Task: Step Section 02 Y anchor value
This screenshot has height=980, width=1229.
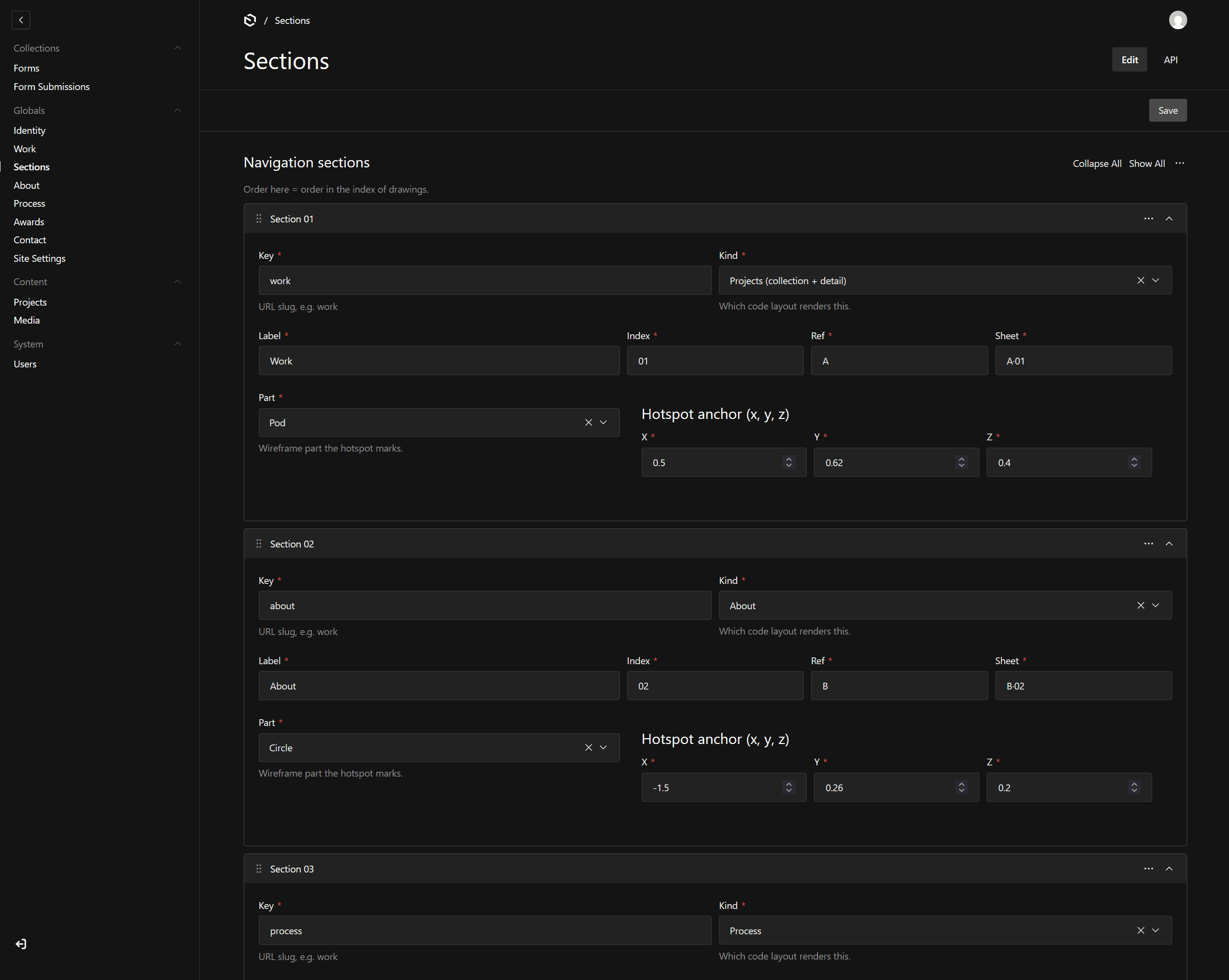Action: pyautogui.click(x=961, y=787)
